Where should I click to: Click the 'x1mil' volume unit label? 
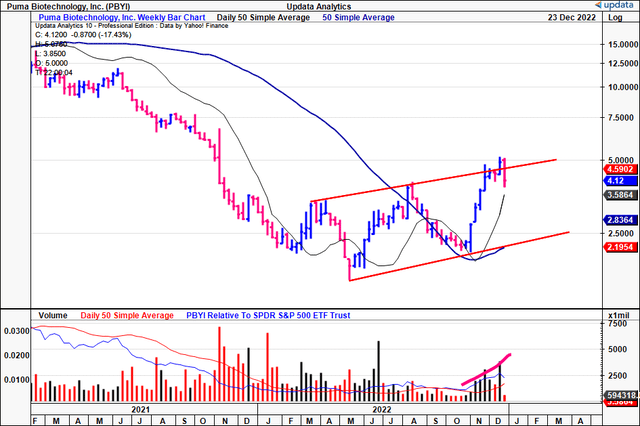[618, 315]
